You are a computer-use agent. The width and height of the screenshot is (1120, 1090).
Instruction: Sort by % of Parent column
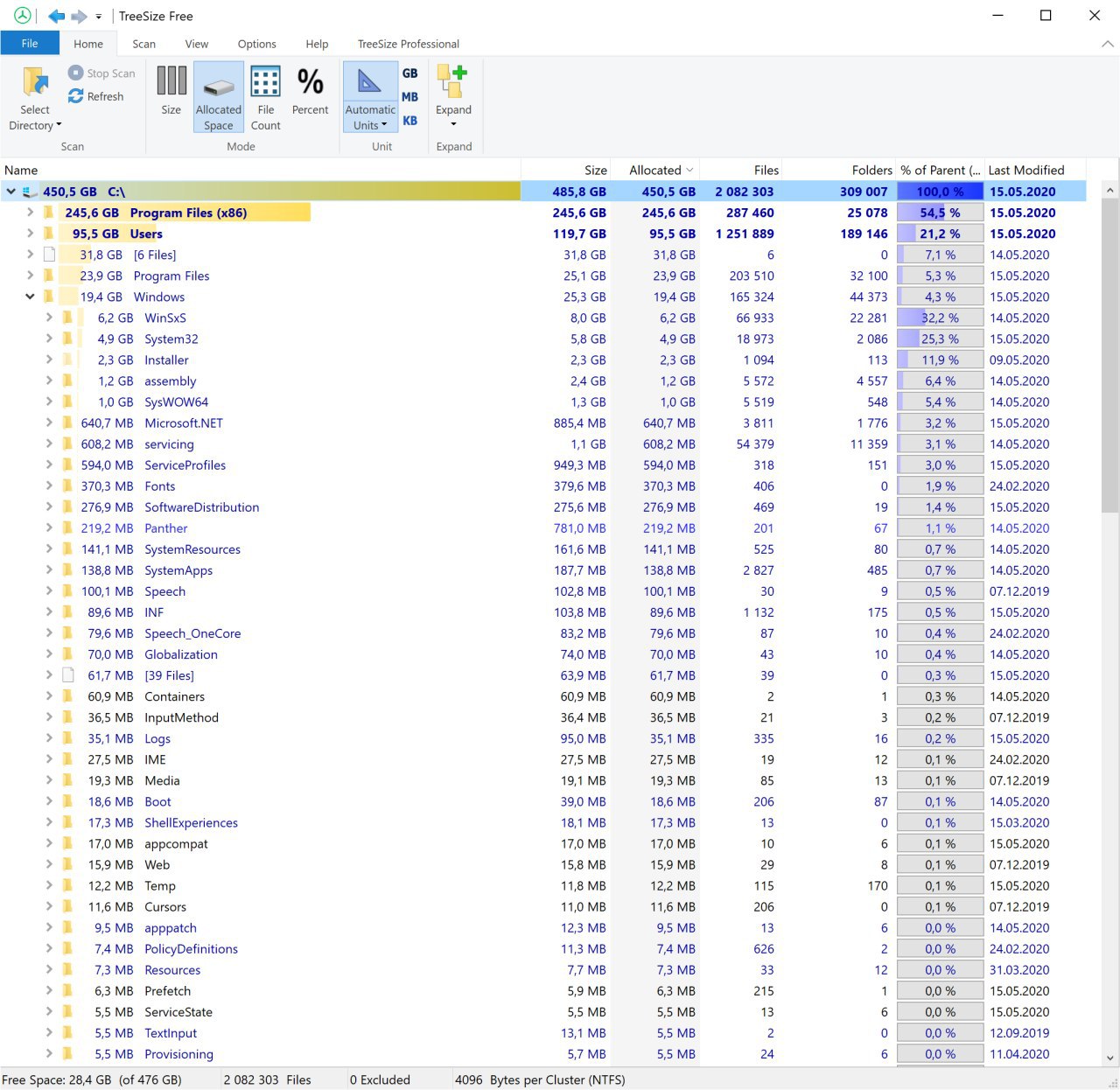point(941,170)
